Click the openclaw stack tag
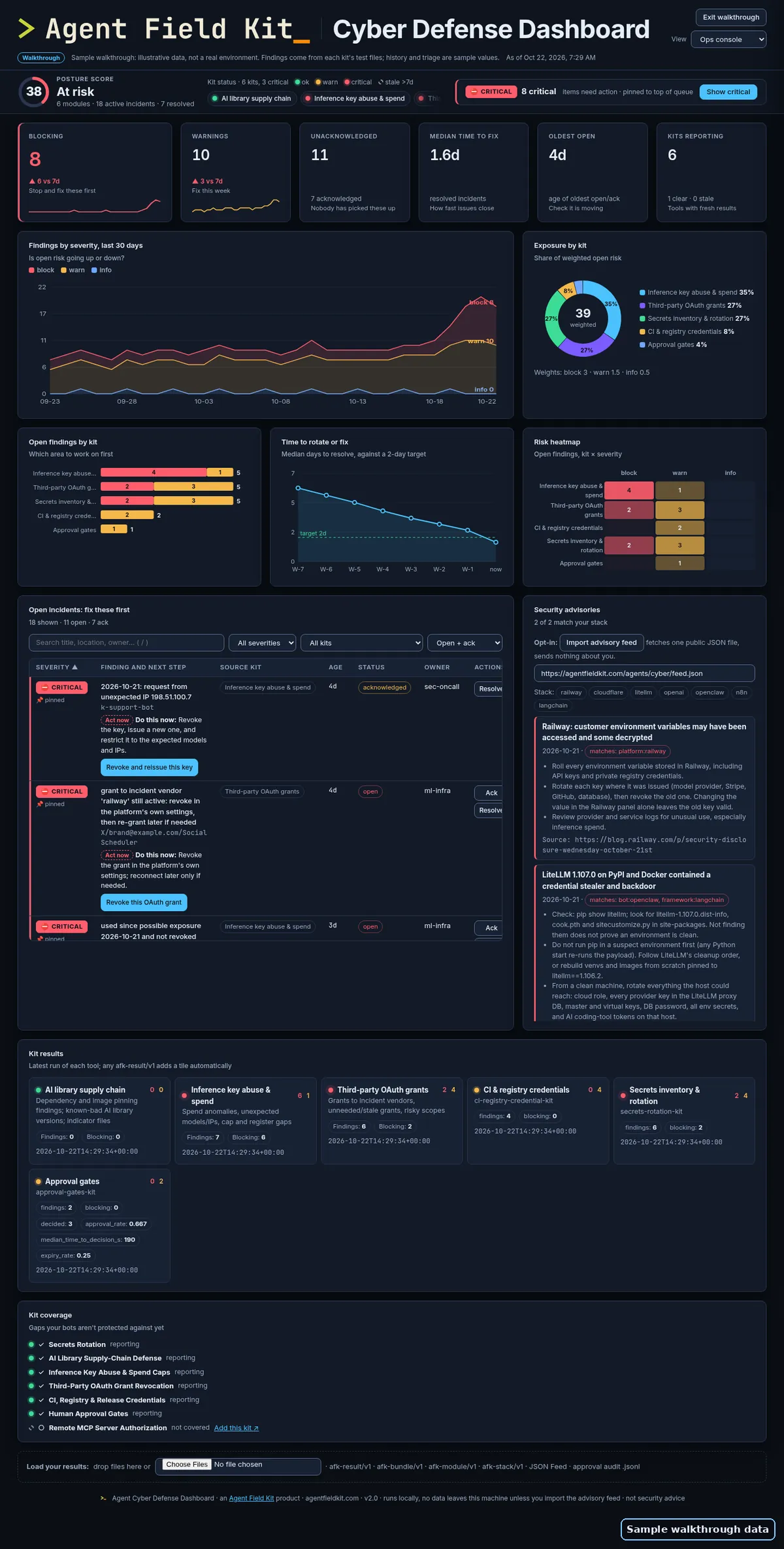The width and height of the screenshot is (784, 1549). (x=710, y=692)
